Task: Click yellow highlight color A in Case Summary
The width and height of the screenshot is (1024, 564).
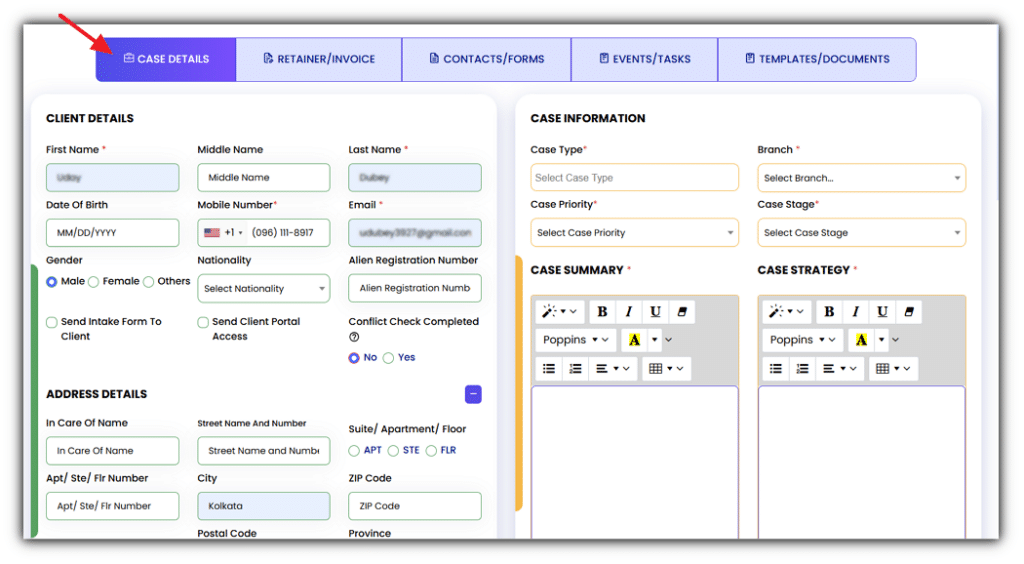Action: point(634,339)
